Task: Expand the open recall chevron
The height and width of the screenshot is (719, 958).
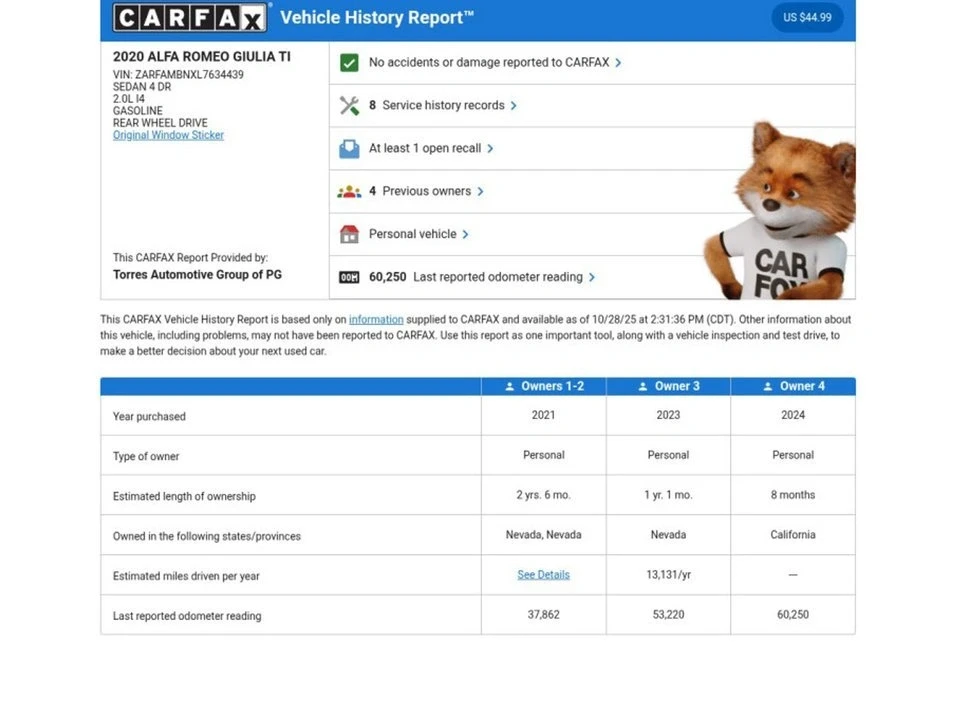Action: point(490,148)
